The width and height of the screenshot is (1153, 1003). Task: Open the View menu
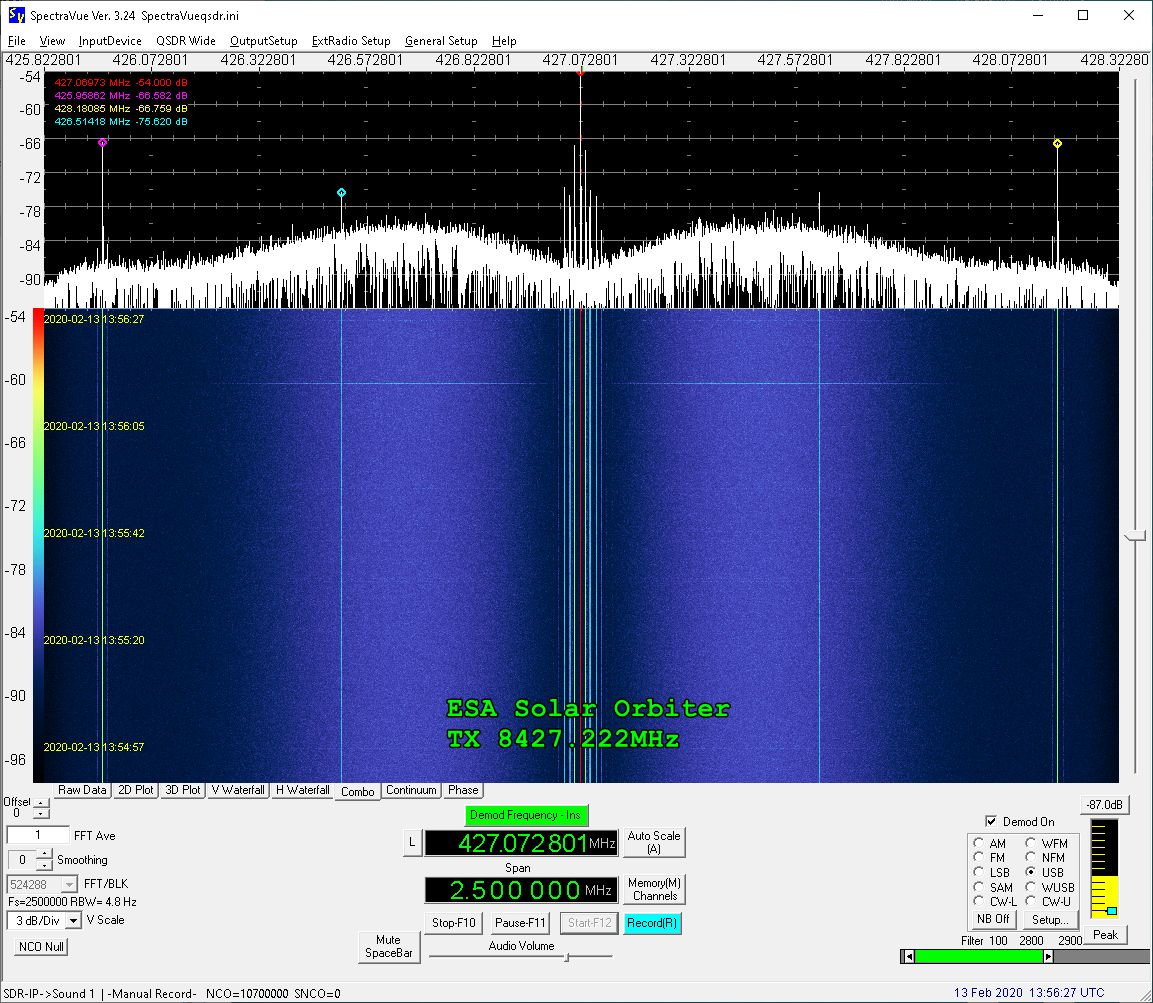[51, 41]
